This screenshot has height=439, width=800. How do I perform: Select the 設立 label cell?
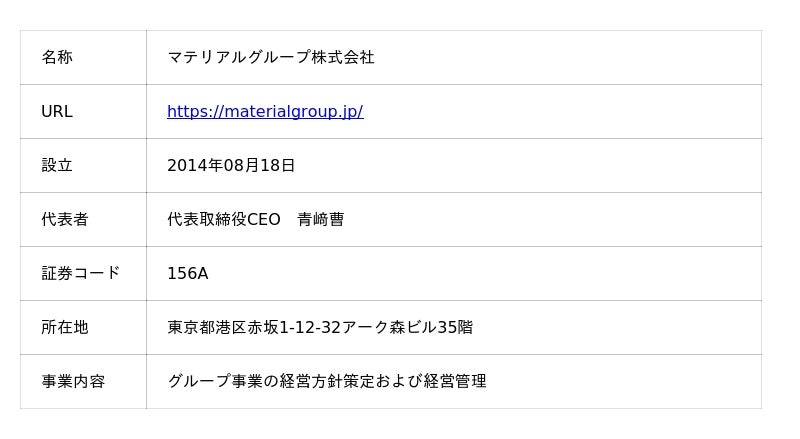coord(57,166)
